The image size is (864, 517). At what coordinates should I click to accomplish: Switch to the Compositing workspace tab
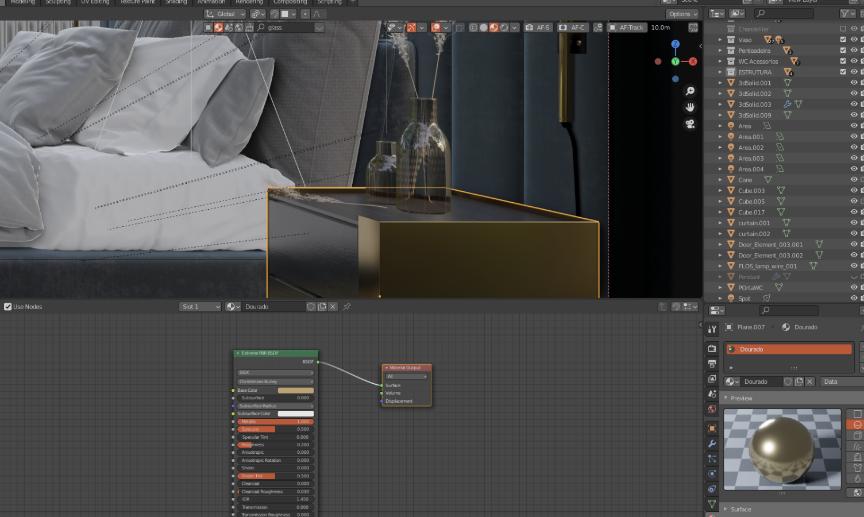[290, 2]
